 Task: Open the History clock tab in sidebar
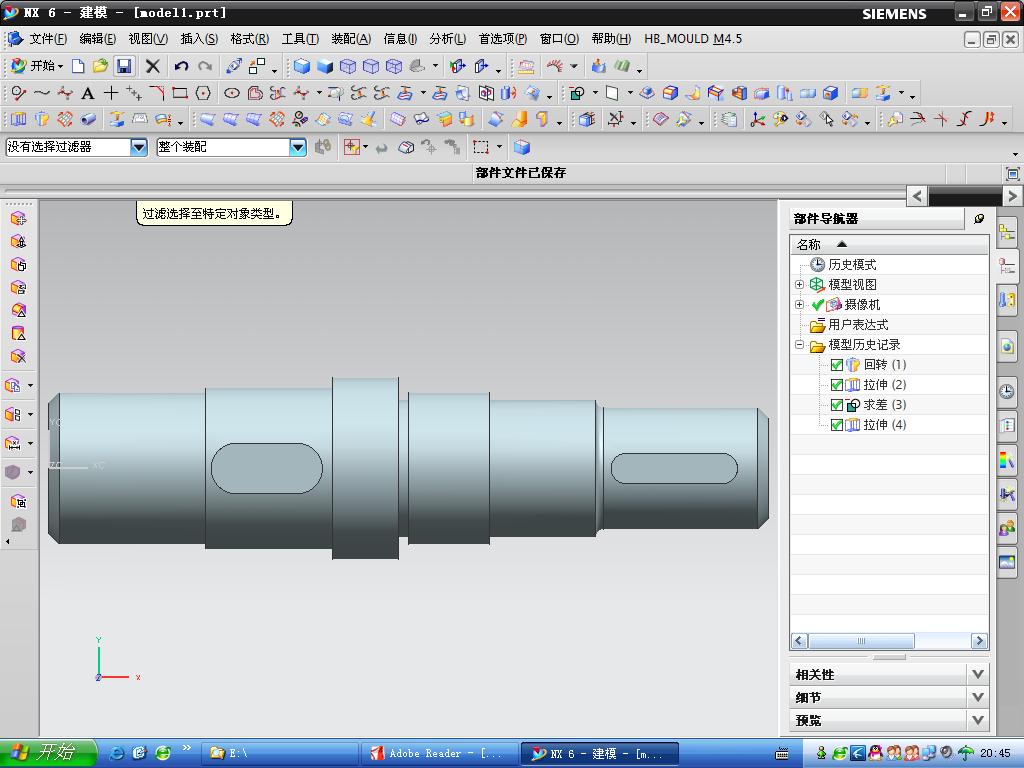coord(1007,392)
